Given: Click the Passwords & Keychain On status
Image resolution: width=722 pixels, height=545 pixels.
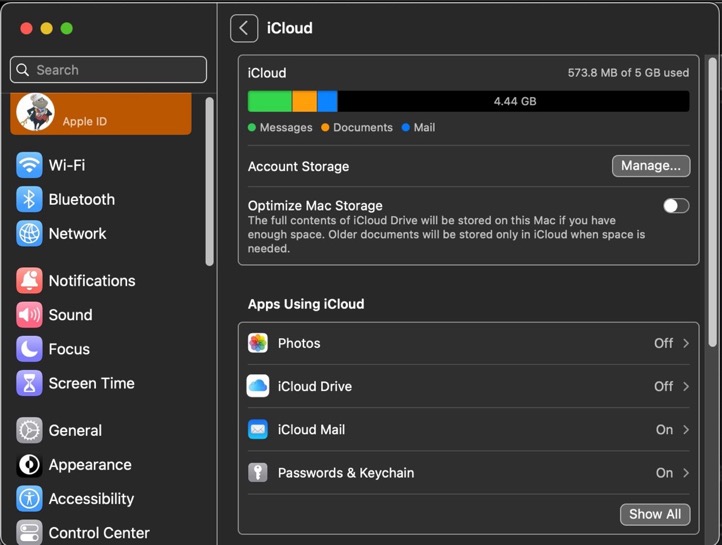Looking at the screenshot, I should (664, 473).
